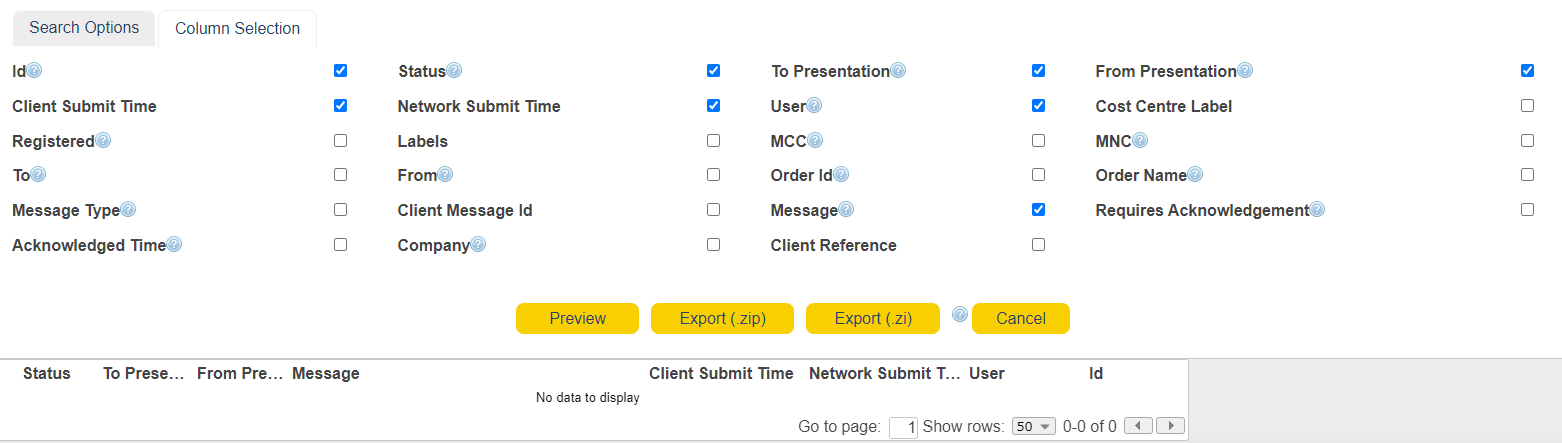Image resolution: width=1562 pixels, height=443 pixels.
Task: Go to the previous results page
Action: (1139, 426)
